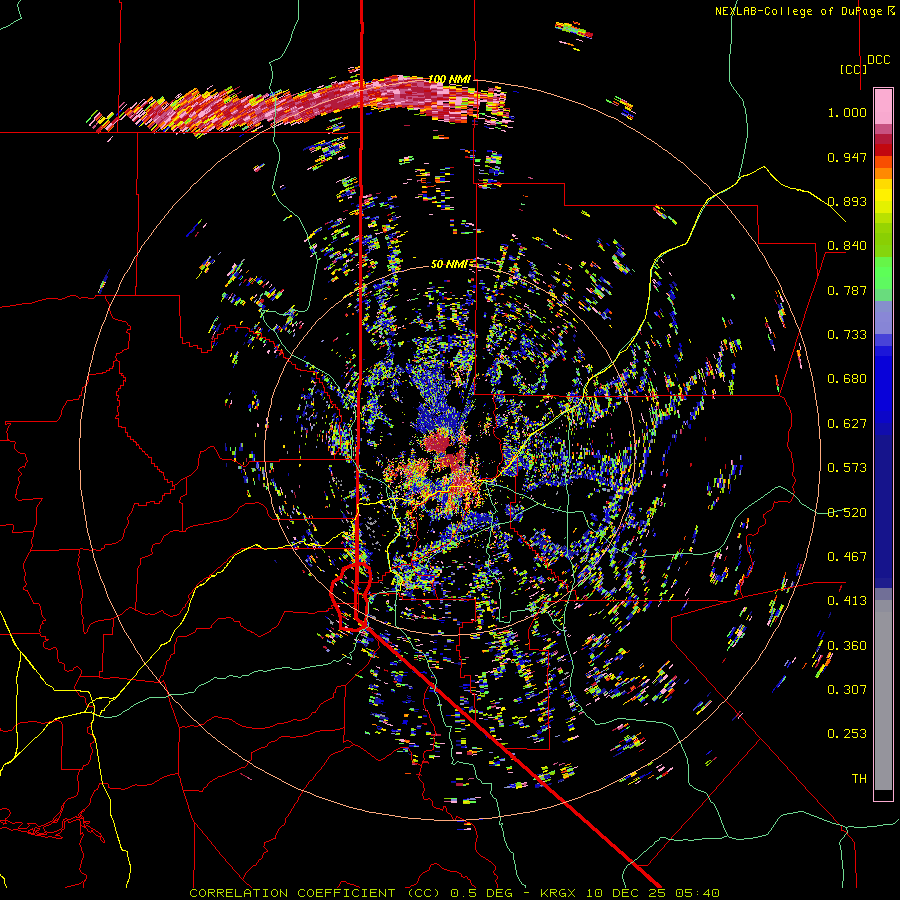Click the KRGX station identifier
The image size is (900, 900).
tap(561, 893)
